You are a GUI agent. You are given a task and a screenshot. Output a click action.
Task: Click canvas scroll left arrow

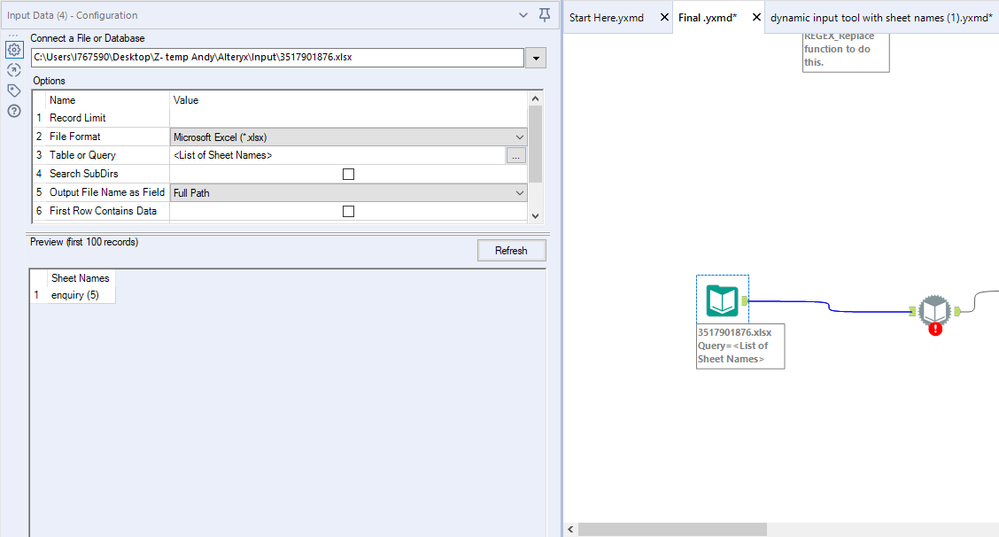(x=570, y=529)
